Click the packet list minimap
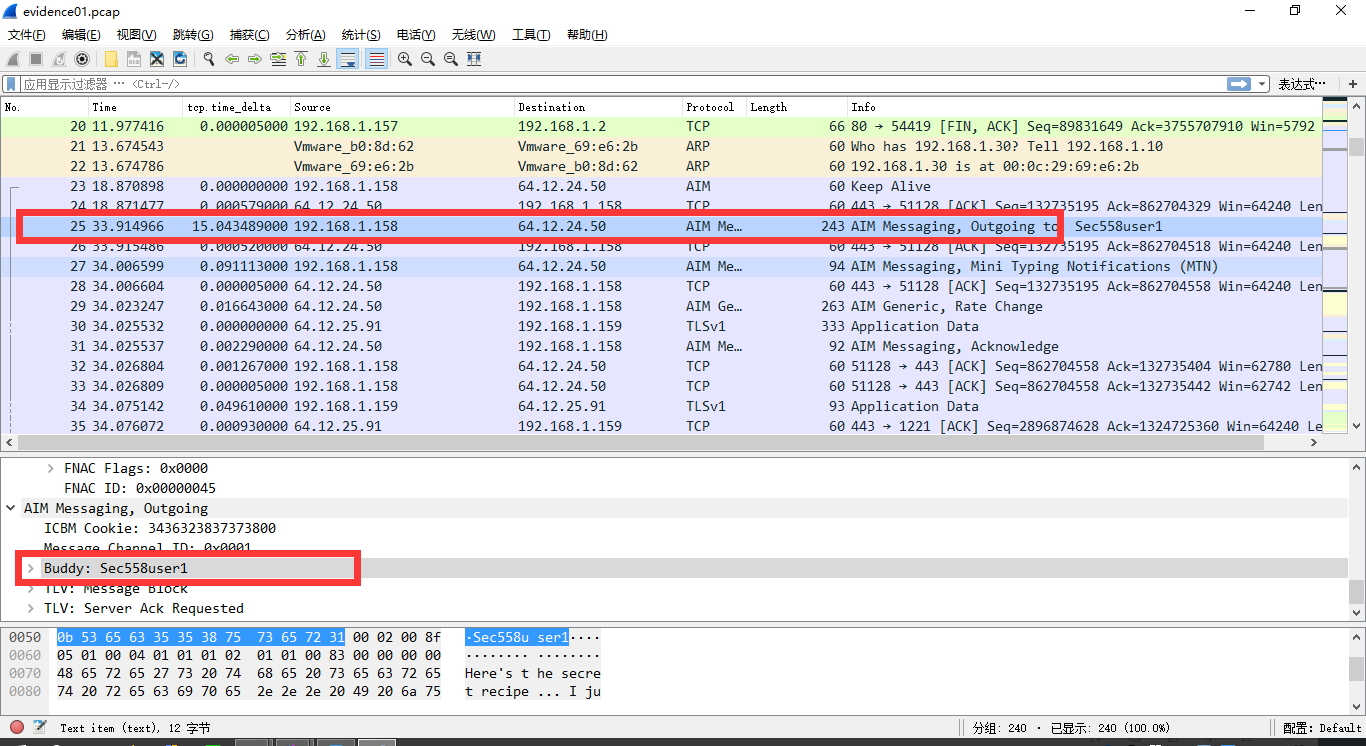Image resolution: width=1366 pixels, height=746 pixels. pos(1334,265)
